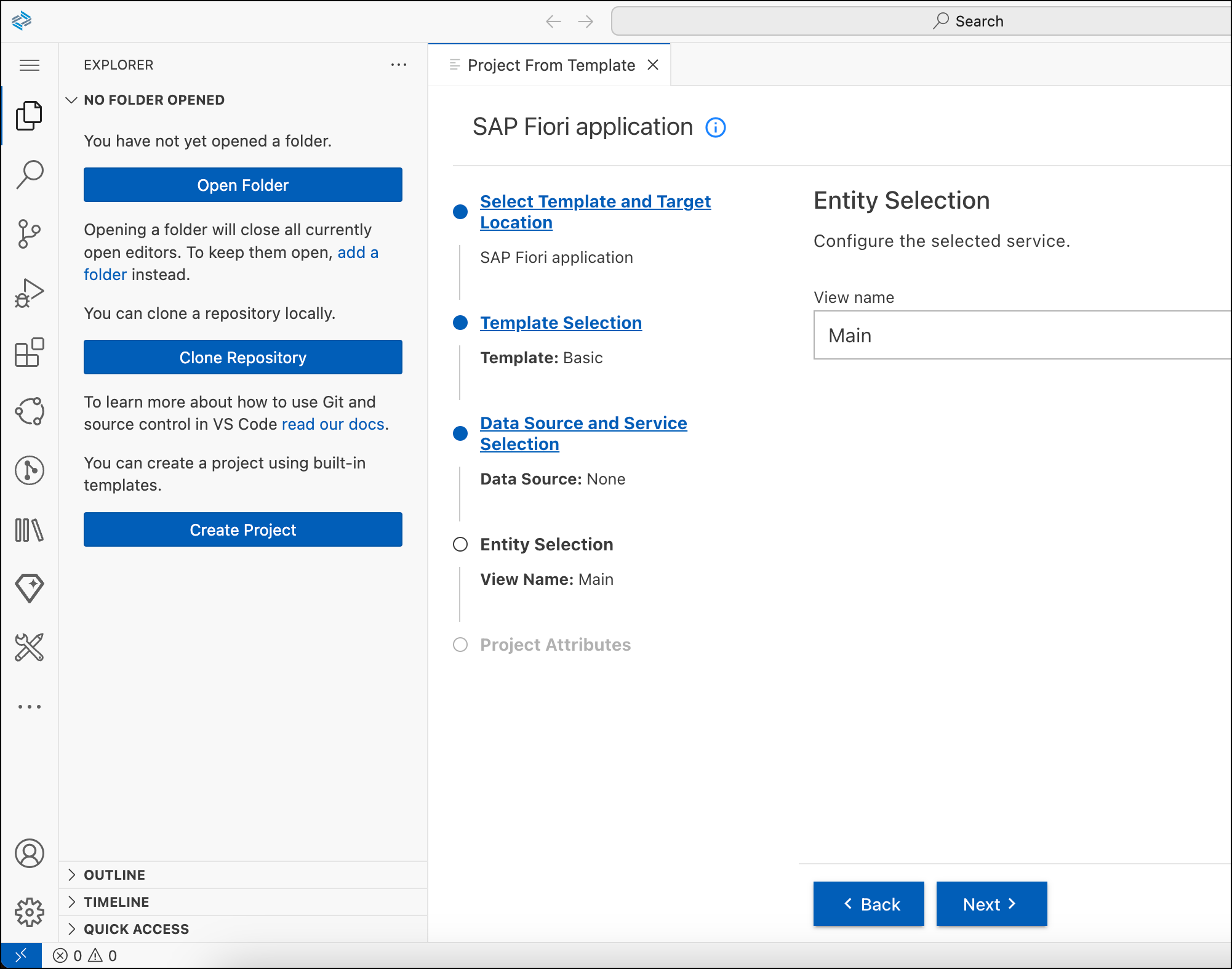Open the Search view in the activity bar
The height and width of the screenshot is (969, 1232).
click(30, 174)
